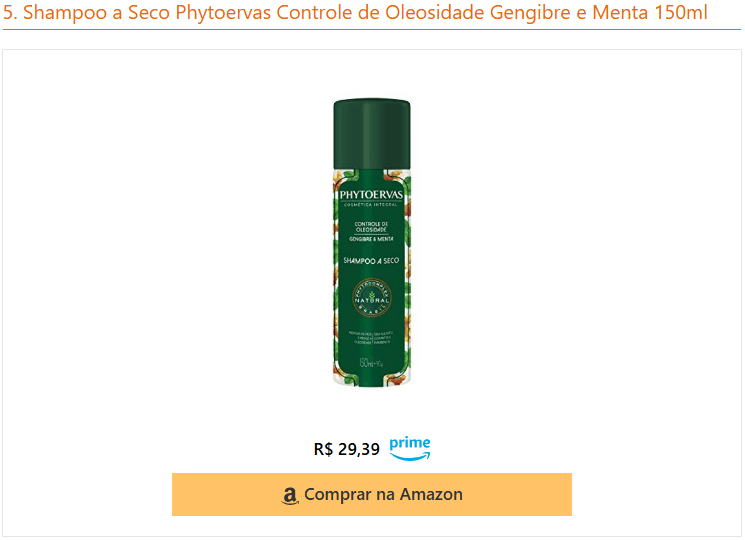Click the Phytoervas shampoo product image
The image size is (745, 540).
[x=372, y=243]
